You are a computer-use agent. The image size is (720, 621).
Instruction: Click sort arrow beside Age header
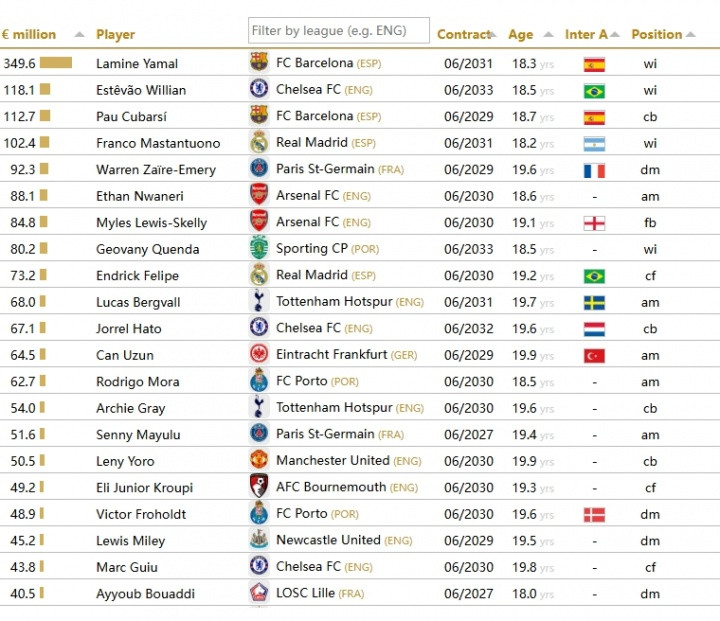pos(550,35)
